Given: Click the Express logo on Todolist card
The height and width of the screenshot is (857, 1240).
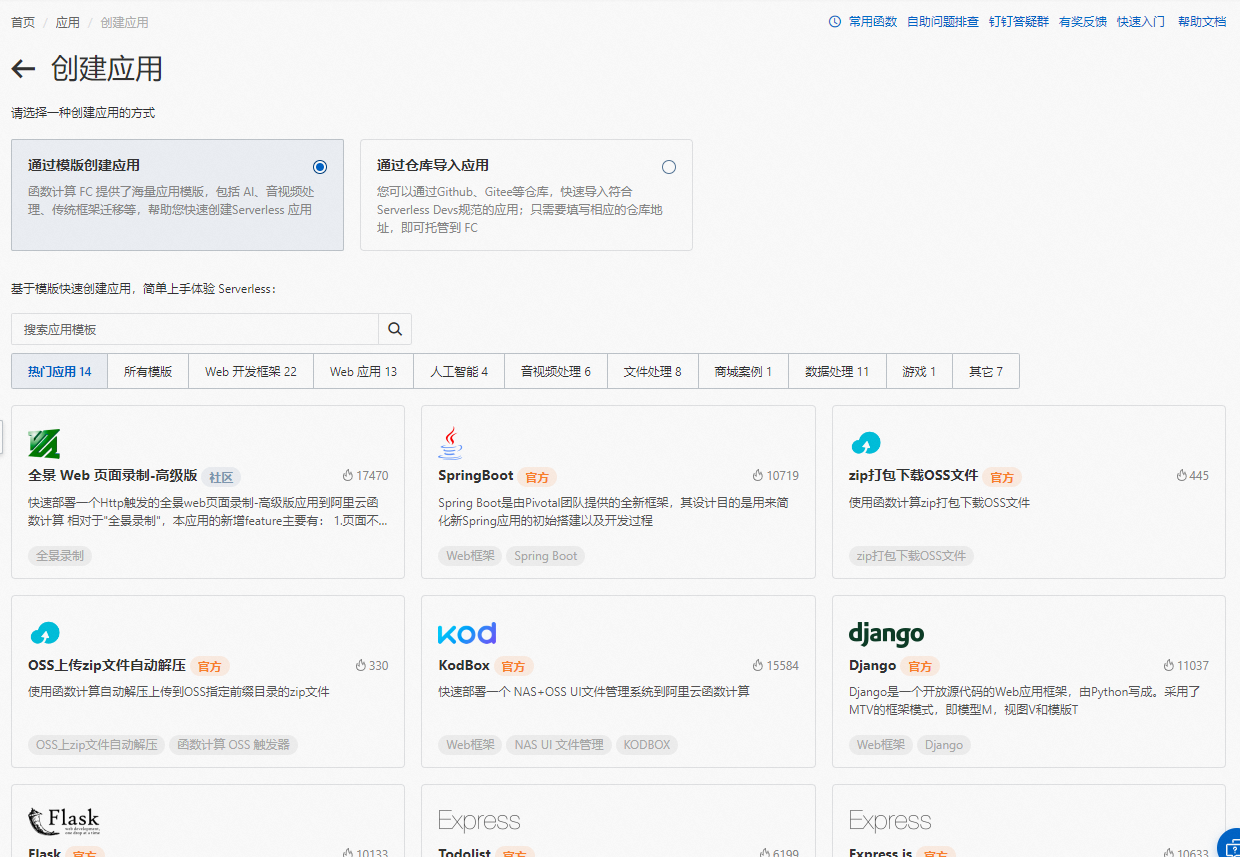Looking at the screenshot, I should pos(479,821).
